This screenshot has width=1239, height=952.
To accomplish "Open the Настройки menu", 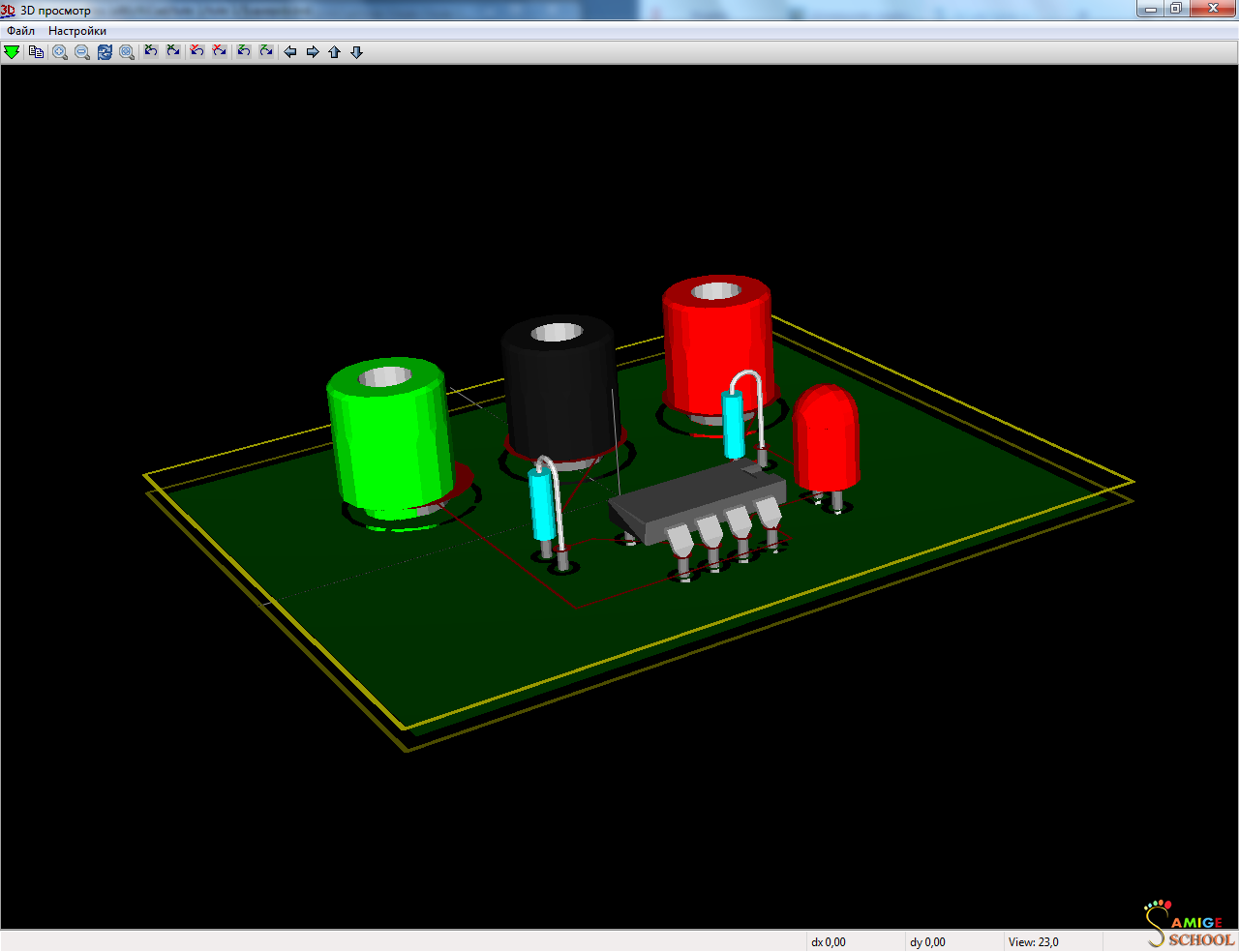I will click(x=77, y=31).
